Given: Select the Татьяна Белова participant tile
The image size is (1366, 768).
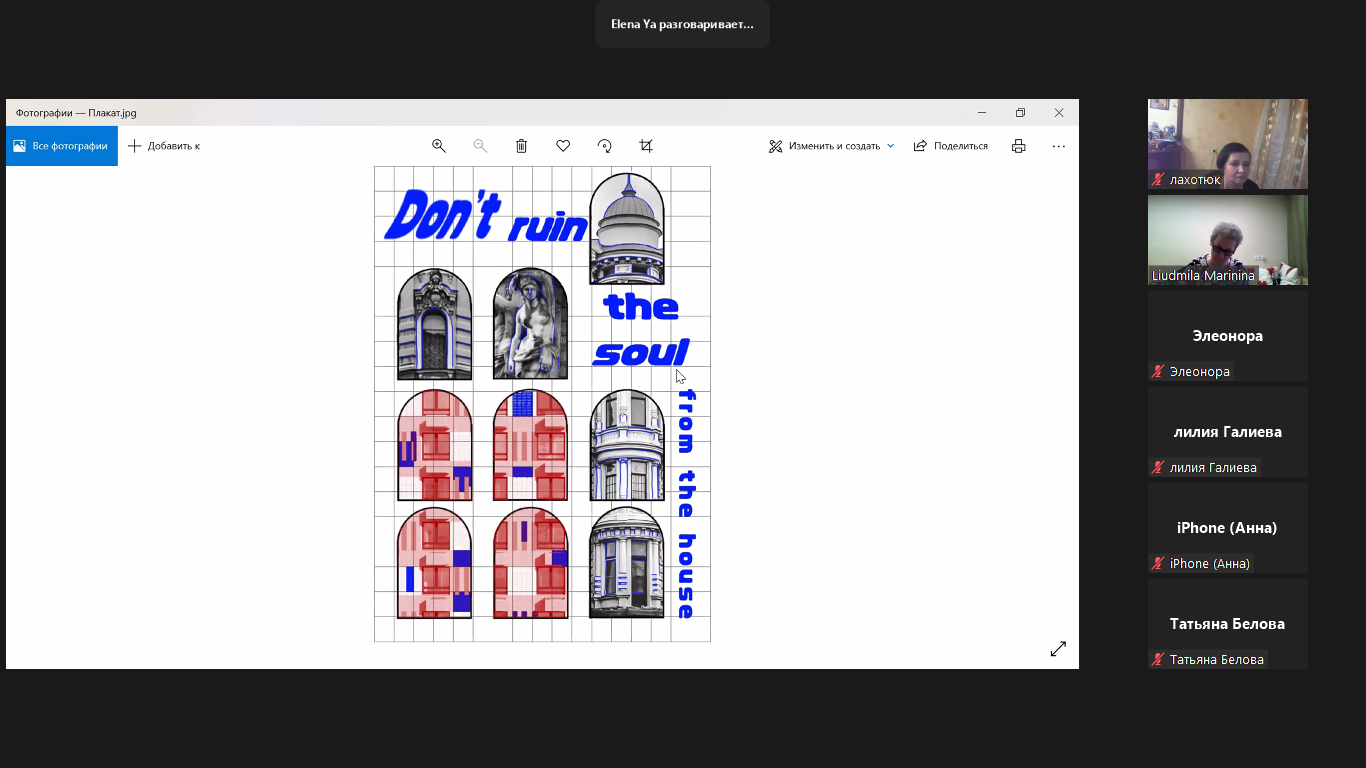Looking at the screenshot, I should pyautogui.click(x=1228, y=624).
